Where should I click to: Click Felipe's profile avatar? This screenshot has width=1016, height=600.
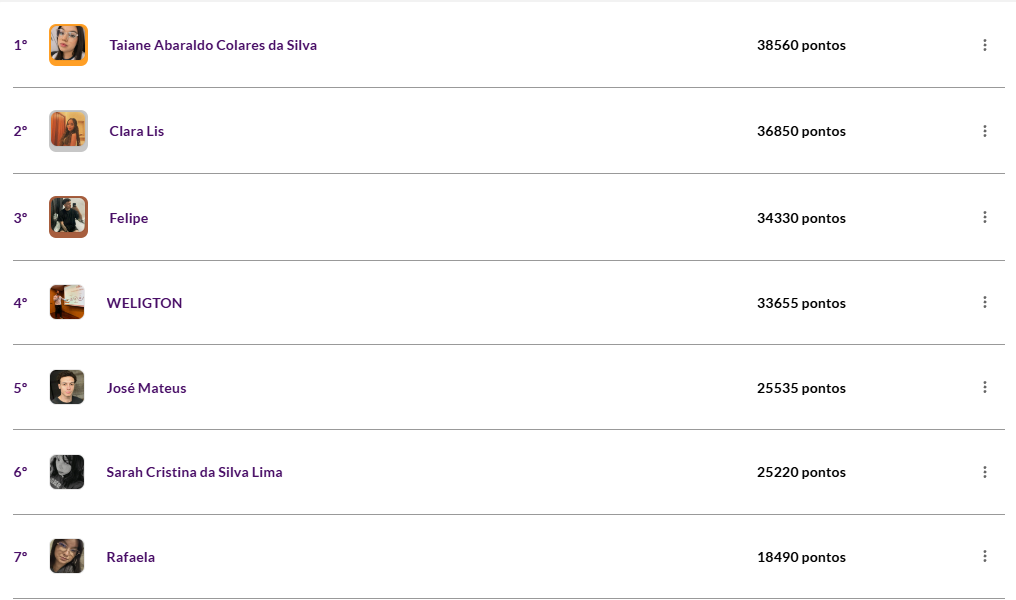(68, 217)
